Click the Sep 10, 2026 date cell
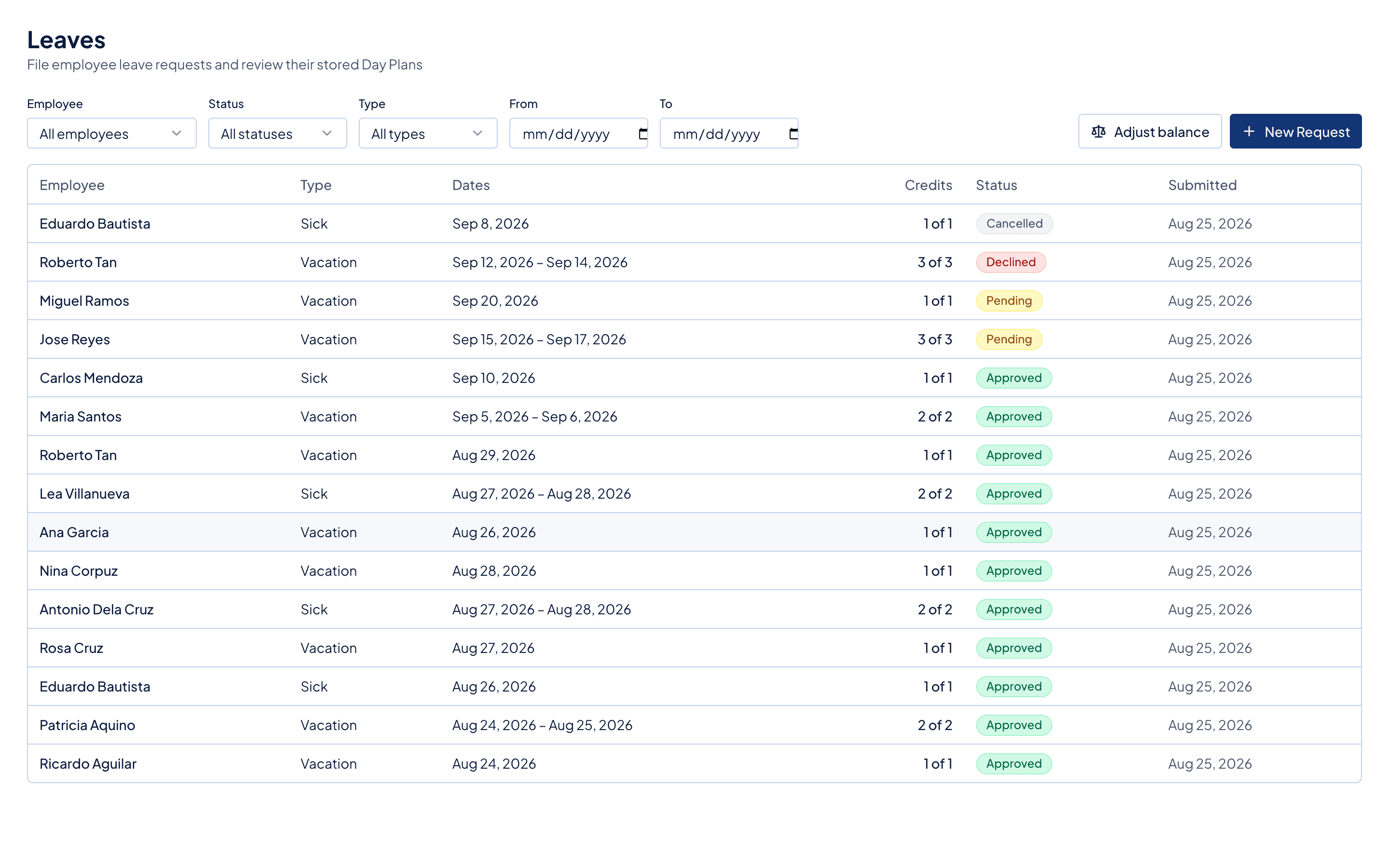Viewport: 1389px width, 868px height. (493, 378)
